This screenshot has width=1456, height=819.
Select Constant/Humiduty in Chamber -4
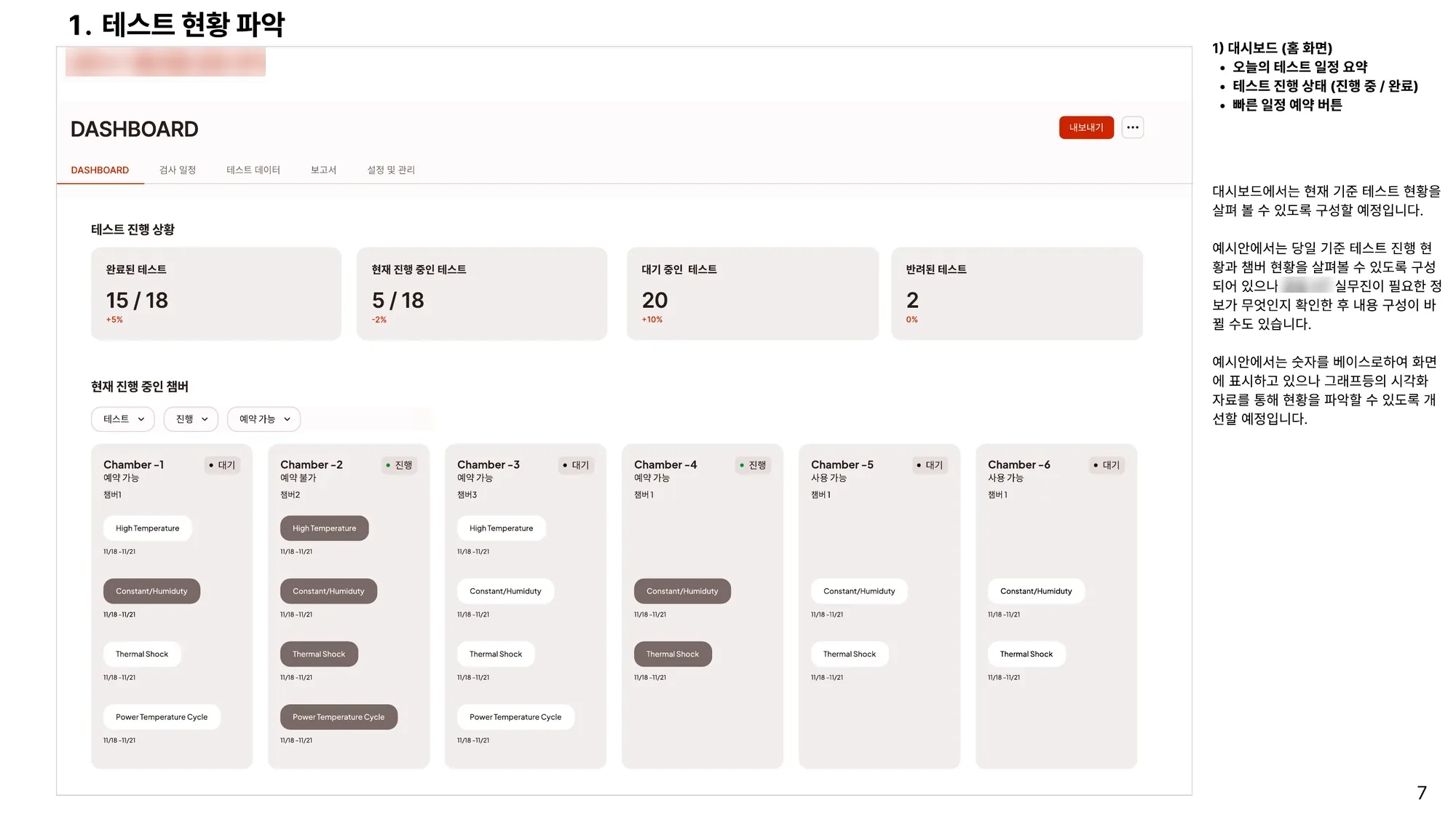(682, 591)
